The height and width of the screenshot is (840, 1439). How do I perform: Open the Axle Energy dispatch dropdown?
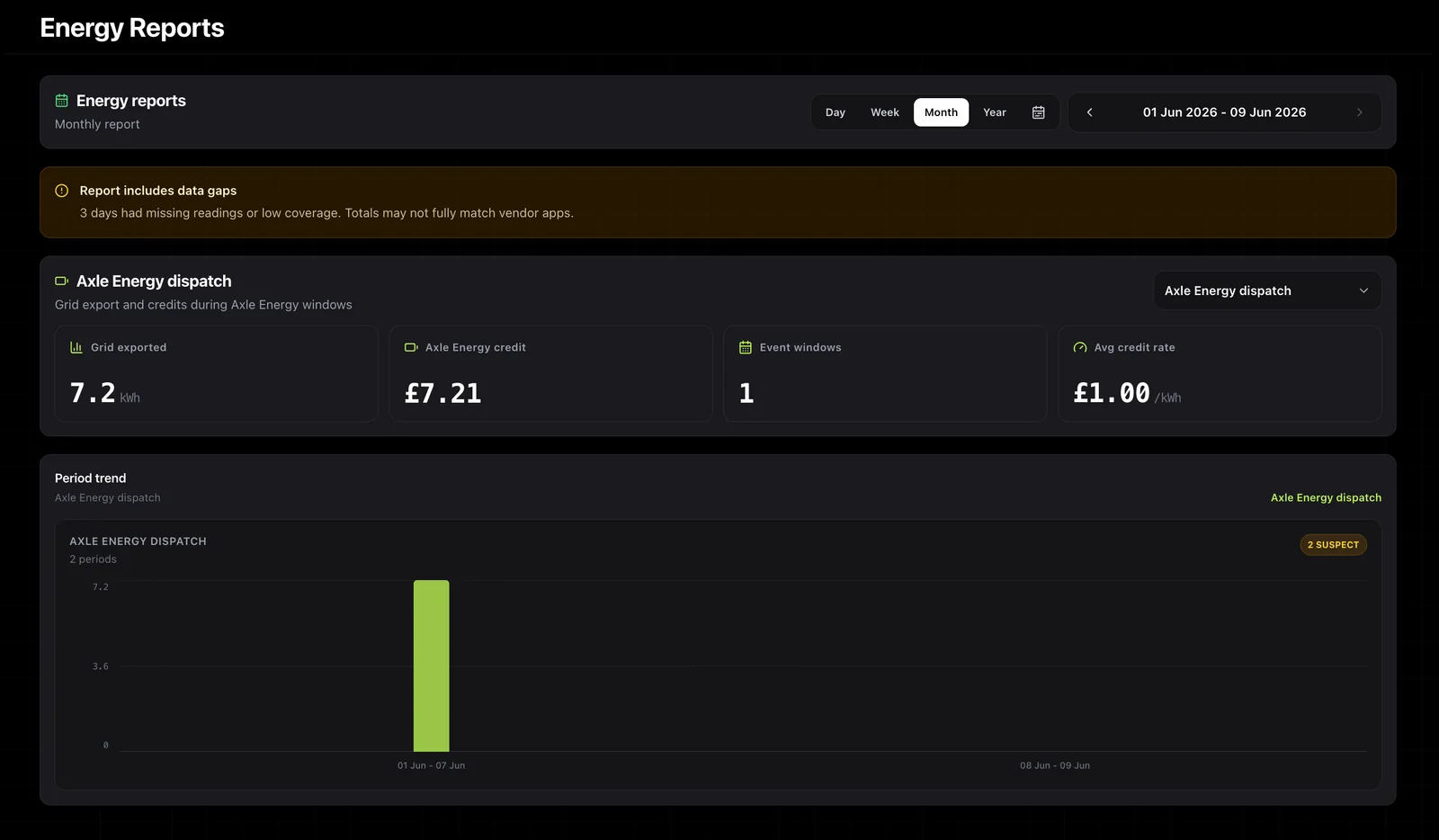click(x=1267, y=290)
